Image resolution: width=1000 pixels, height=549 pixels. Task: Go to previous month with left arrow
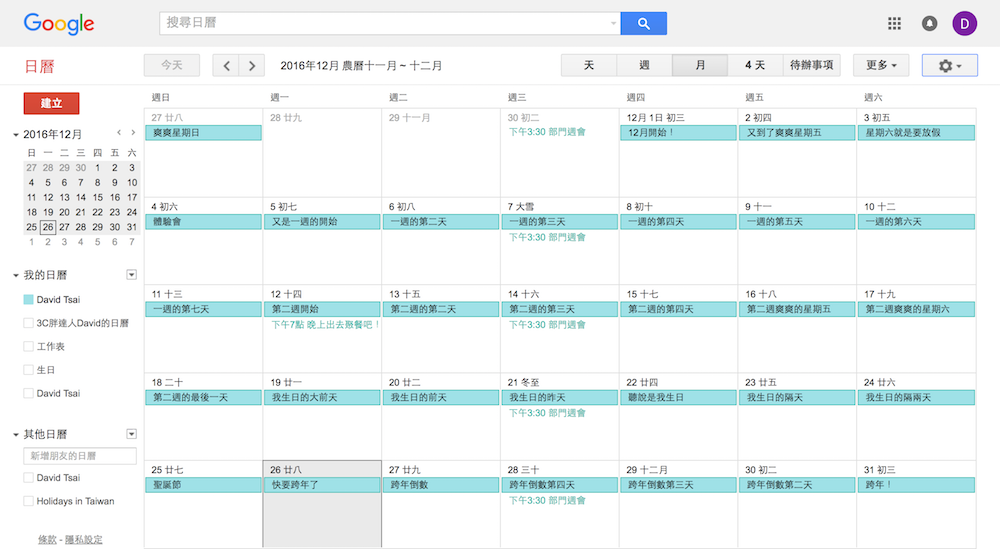coord(227,66)
